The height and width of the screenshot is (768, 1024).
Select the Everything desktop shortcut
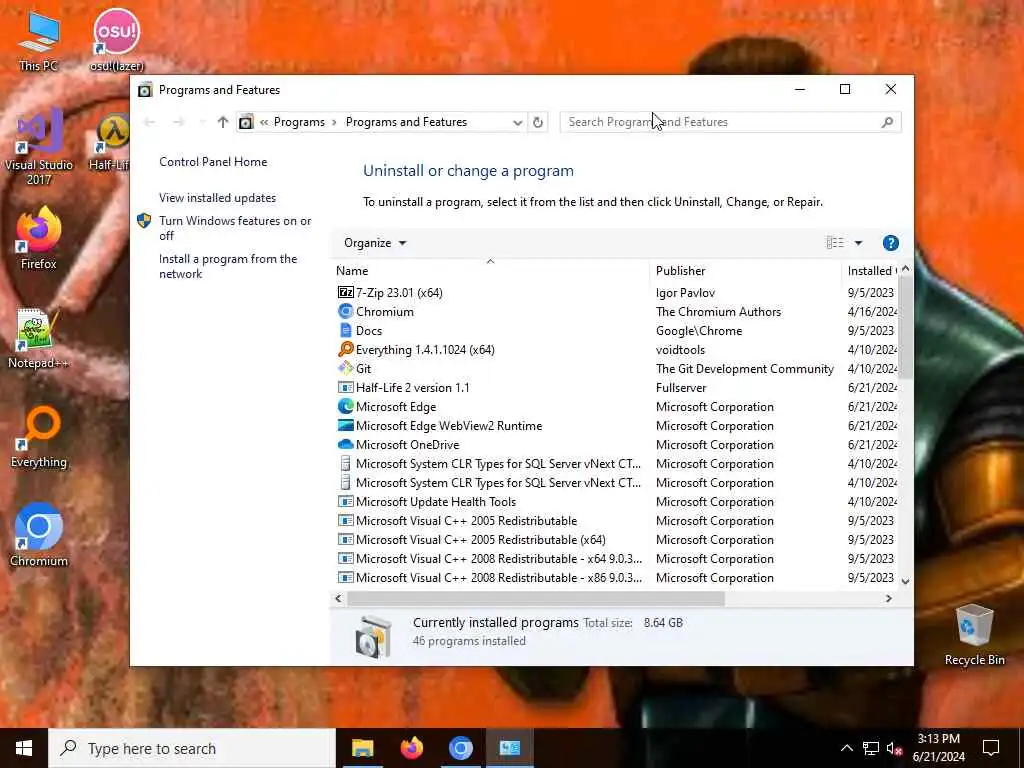tap(39, 438)
